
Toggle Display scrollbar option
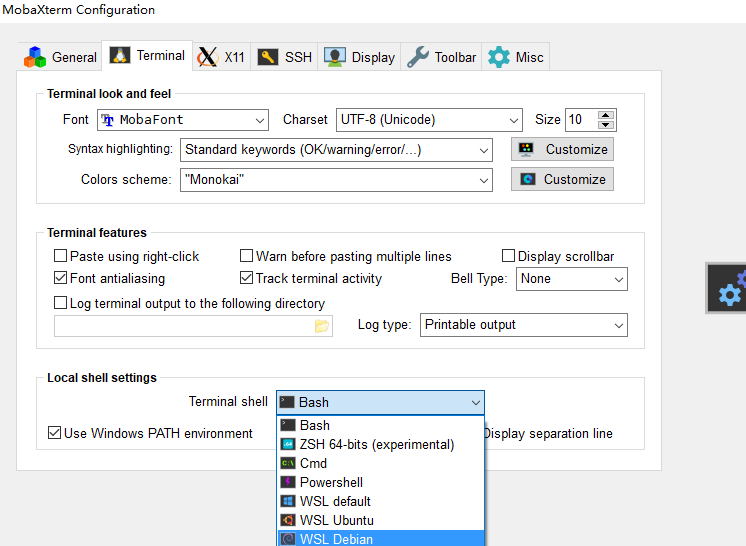508,256
